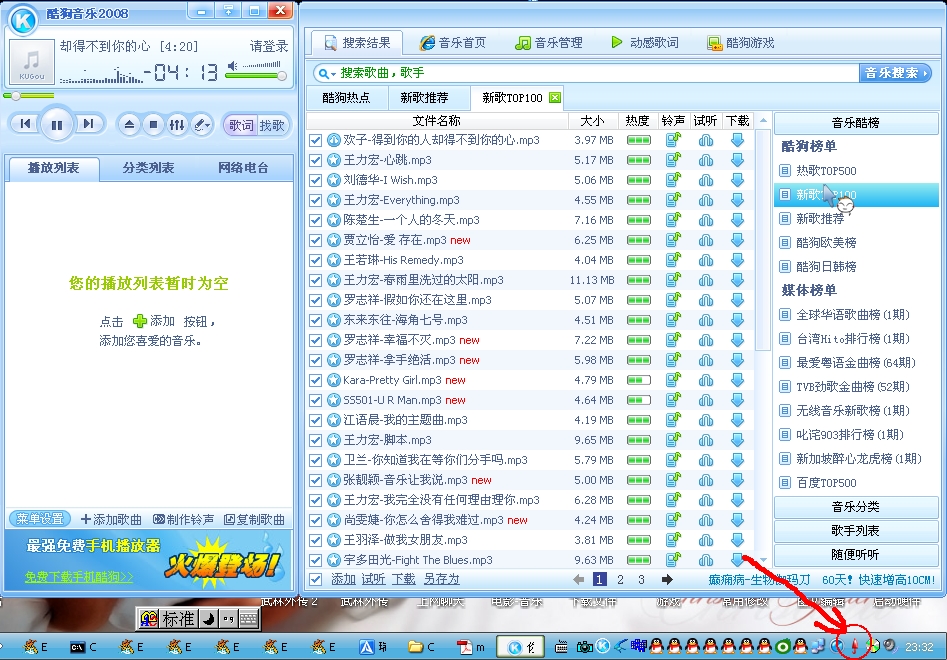Mute audio via the speaker icon
Viewport: 947px width, 660px height.
tap(233, 65)
